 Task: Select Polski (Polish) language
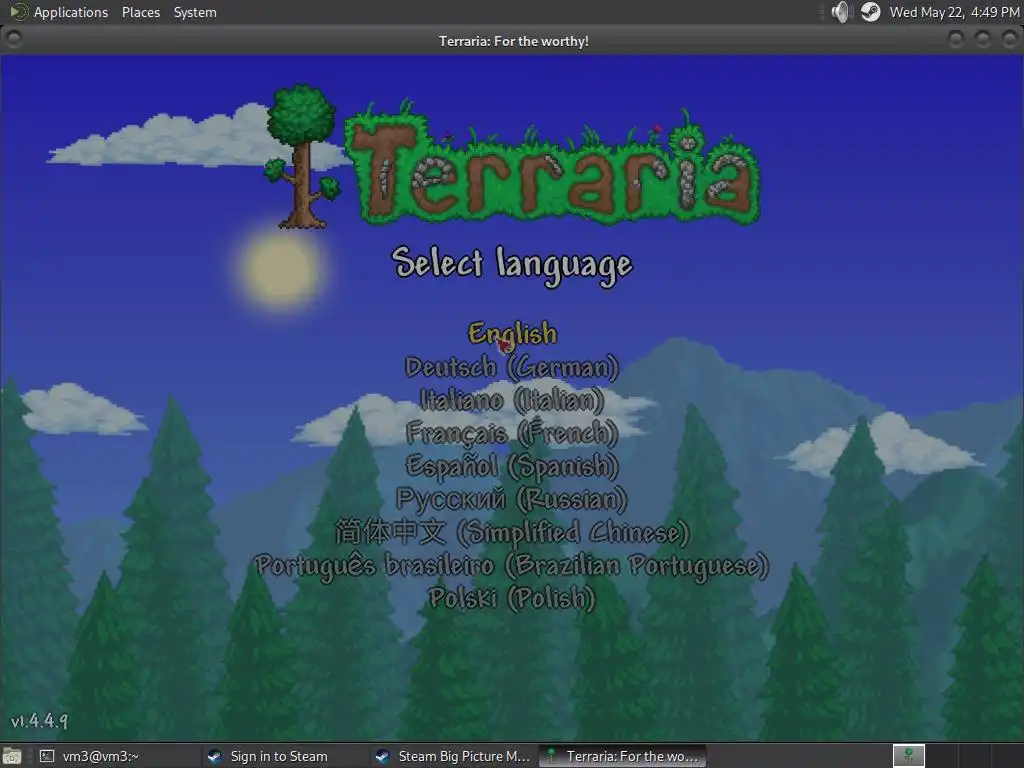click(x=512, y=598)
